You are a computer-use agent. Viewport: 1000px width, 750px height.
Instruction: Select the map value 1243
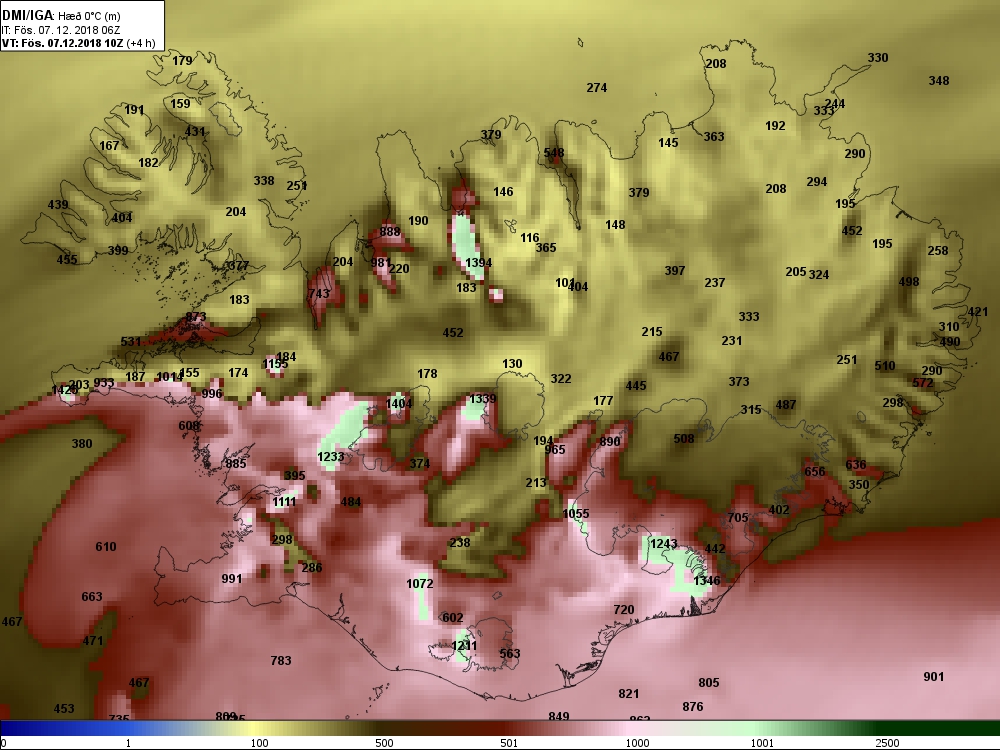(663, 543)
